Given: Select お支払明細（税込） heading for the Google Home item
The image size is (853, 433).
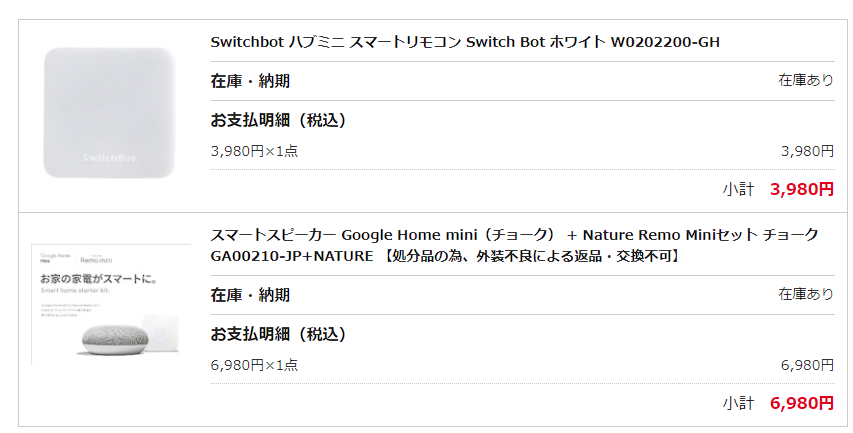Looking at the screenshot, I should 278,334.
